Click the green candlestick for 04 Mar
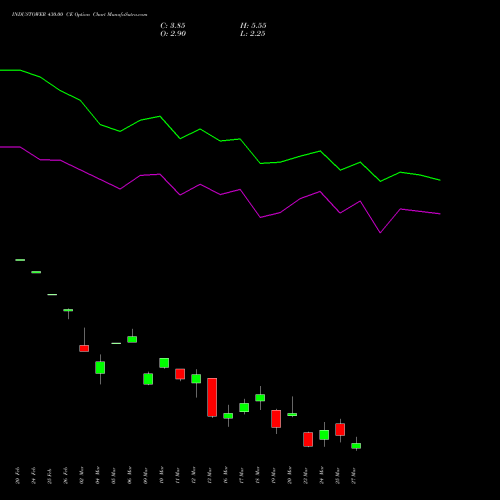 click(x=100, y=367)
